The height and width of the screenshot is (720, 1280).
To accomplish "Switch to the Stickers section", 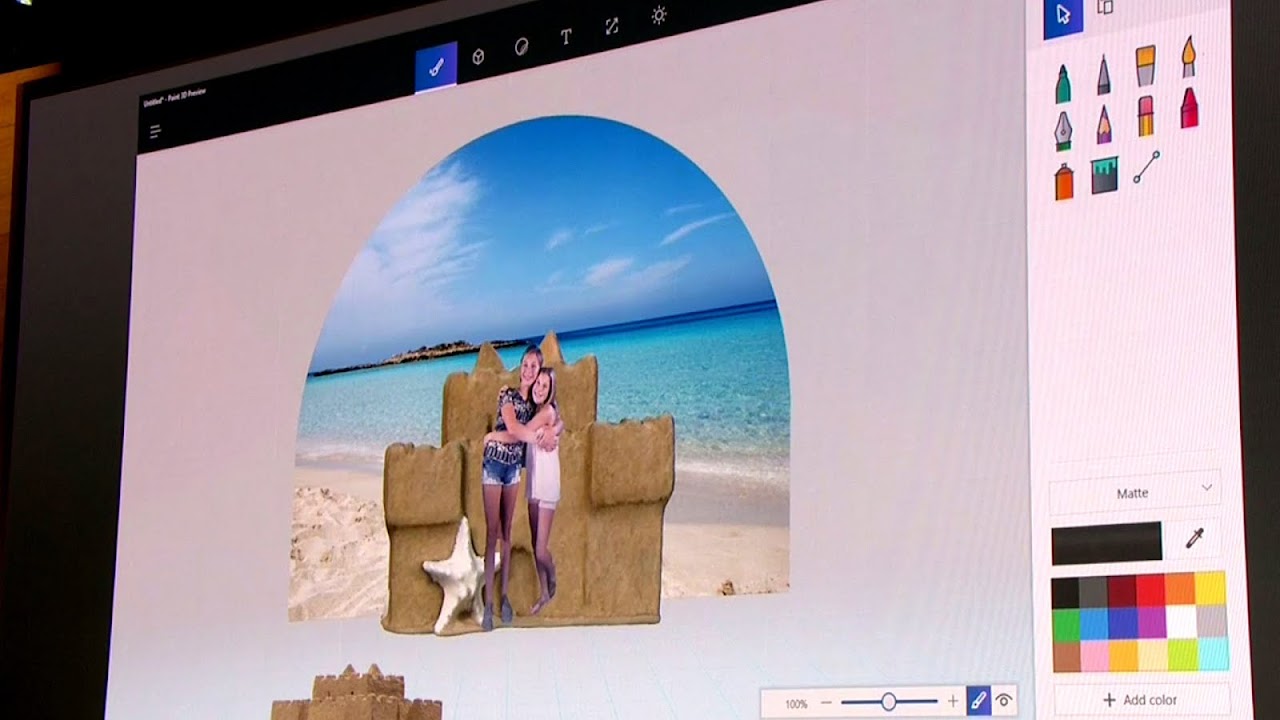I will (522, 47).
